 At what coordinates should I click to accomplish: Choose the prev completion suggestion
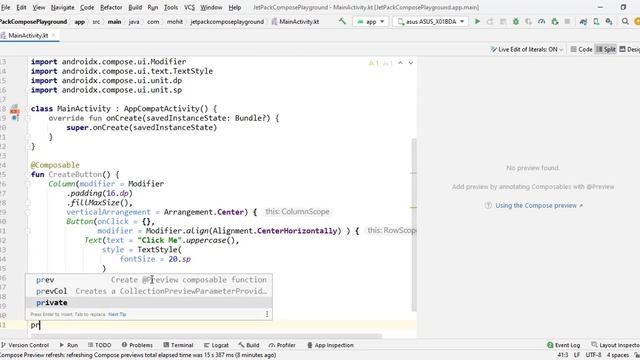point(149,280)
